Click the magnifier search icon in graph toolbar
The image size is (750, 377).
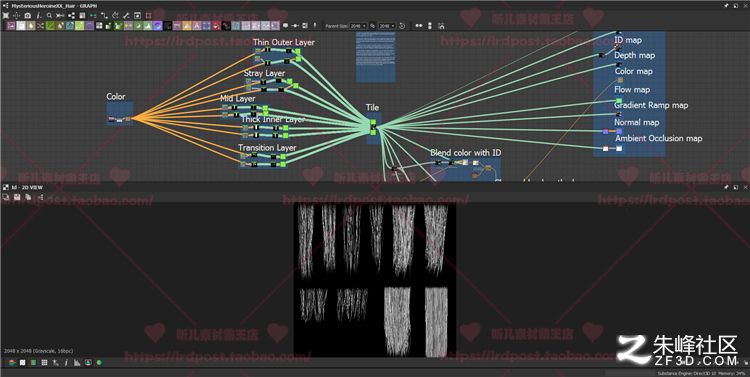(x=49, y=16)
